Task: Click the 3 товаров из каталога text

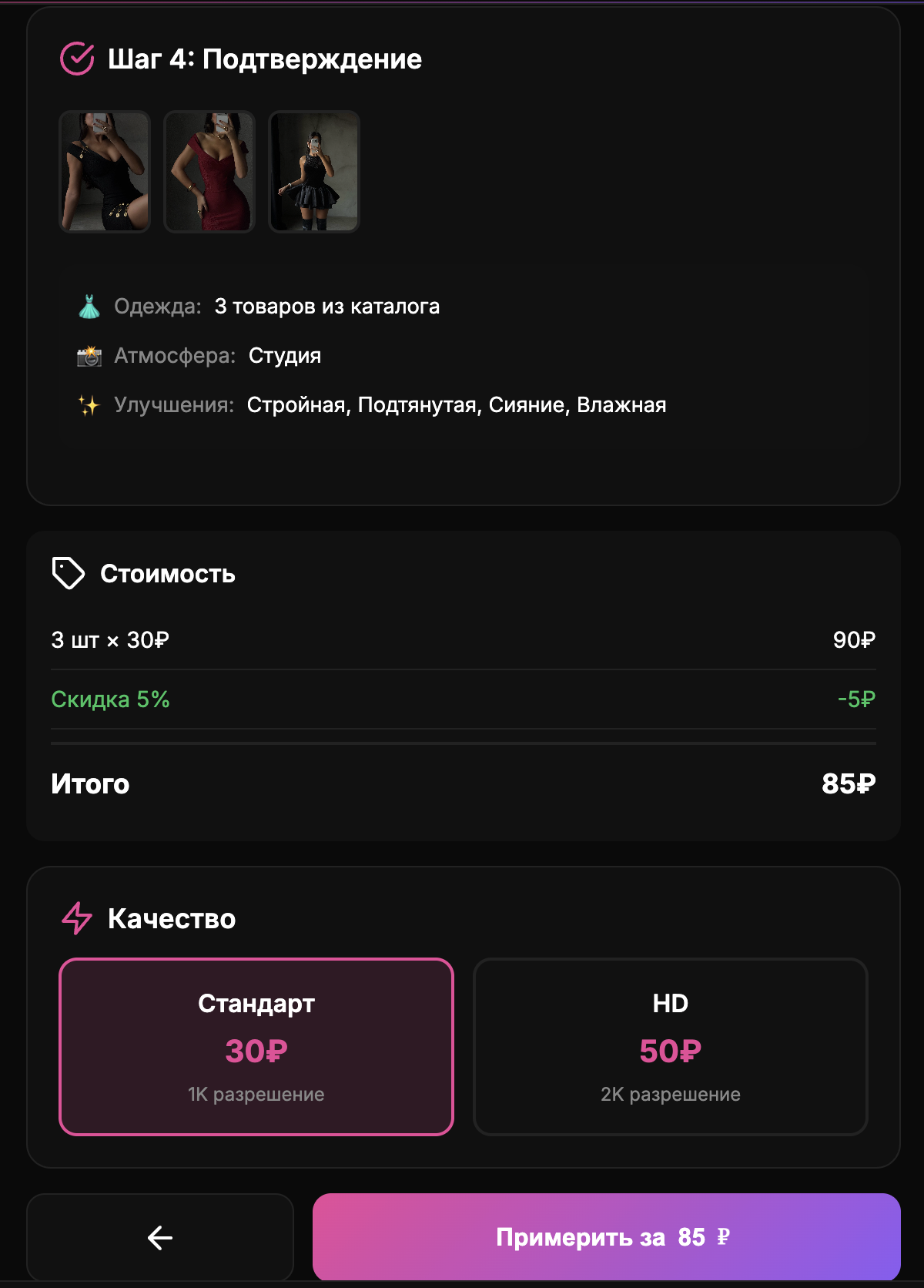Action: (x=327, y=307)
